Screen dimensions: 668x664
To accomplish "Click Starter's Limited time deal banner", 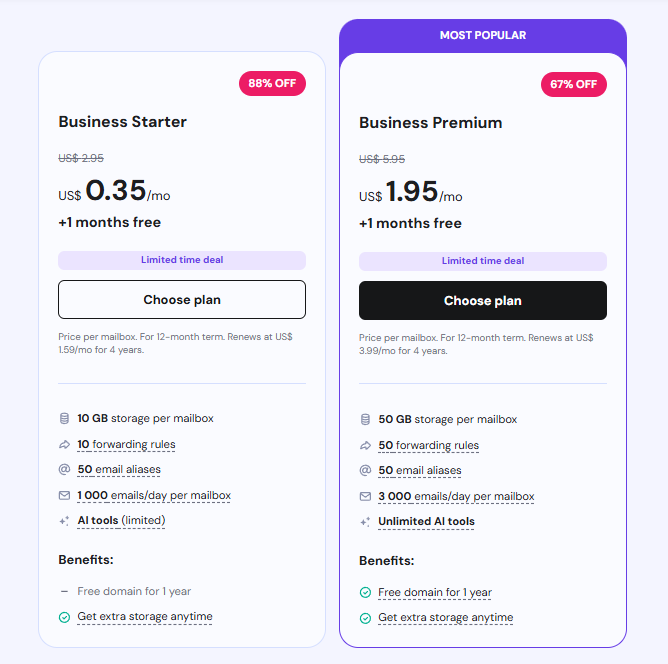I will (x=182, y=260).
